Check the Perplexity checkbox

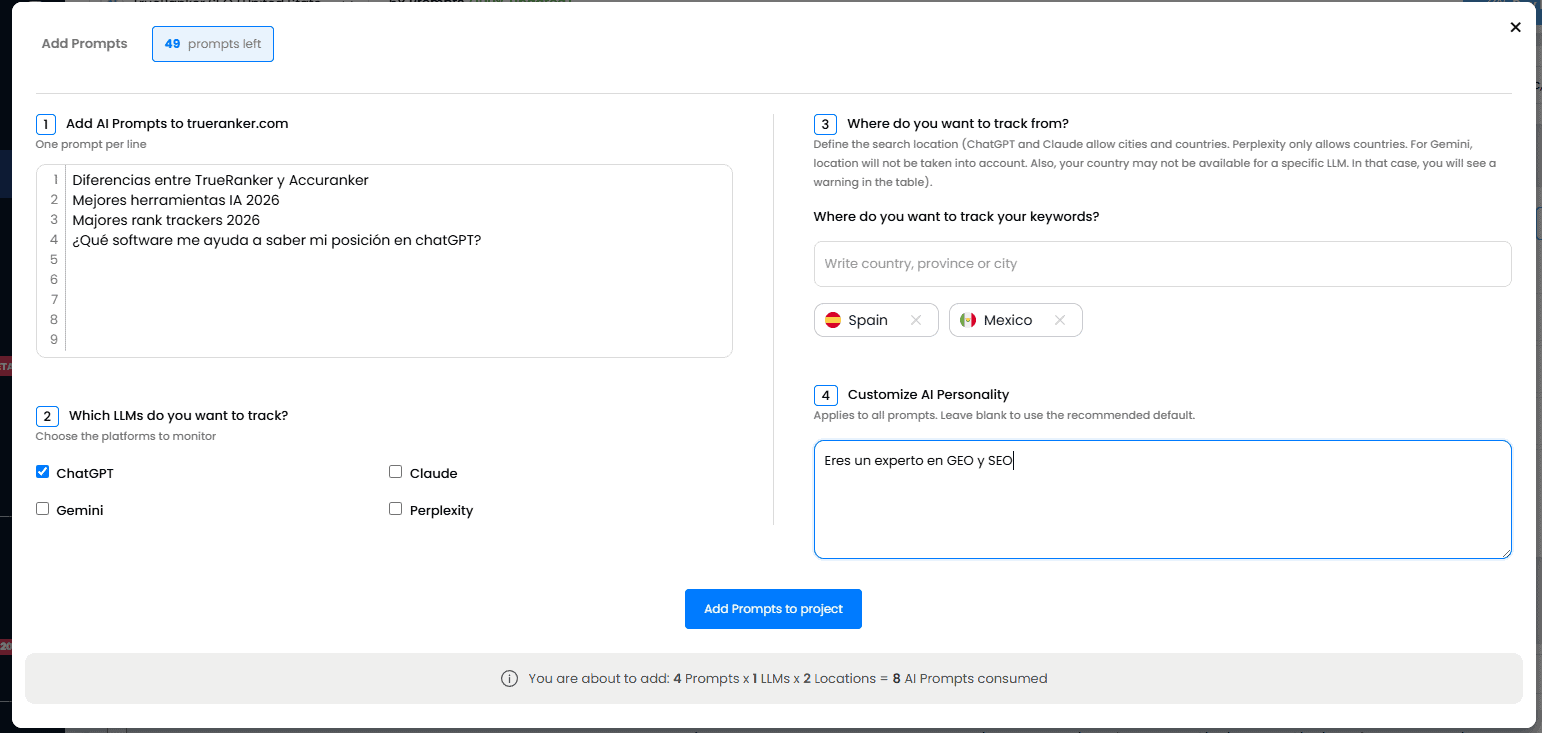[396, 509]
